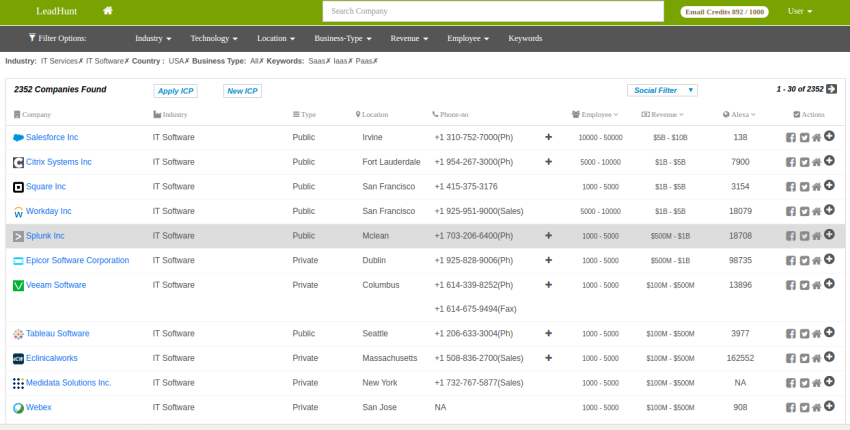Add Tableau Software with plus circle icon
The height and width of the screenshot is (430, 850).
coord(829,332)
